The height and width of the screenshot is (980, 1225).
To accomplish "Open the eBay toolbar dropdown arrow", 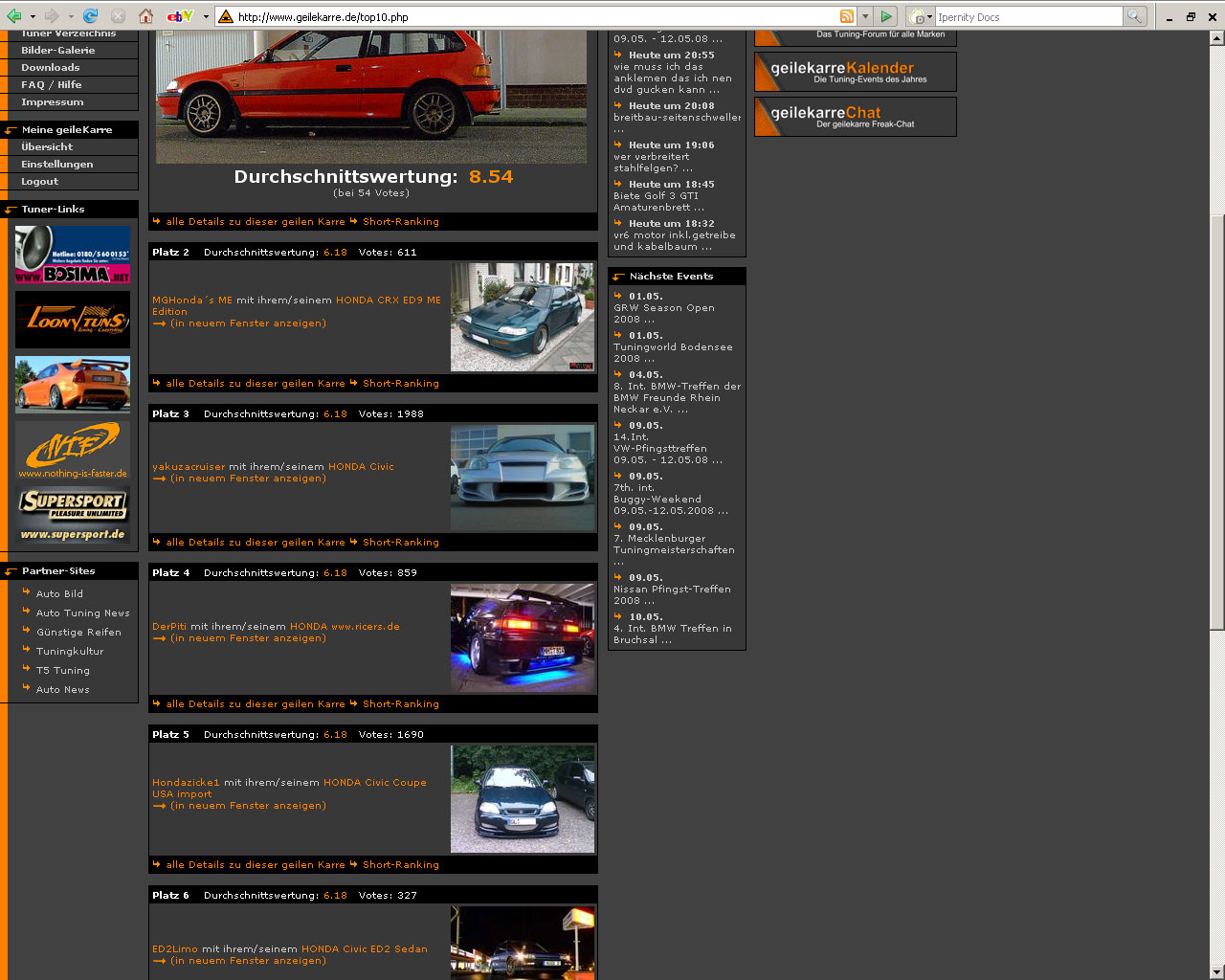I will [x=205, y=16].
